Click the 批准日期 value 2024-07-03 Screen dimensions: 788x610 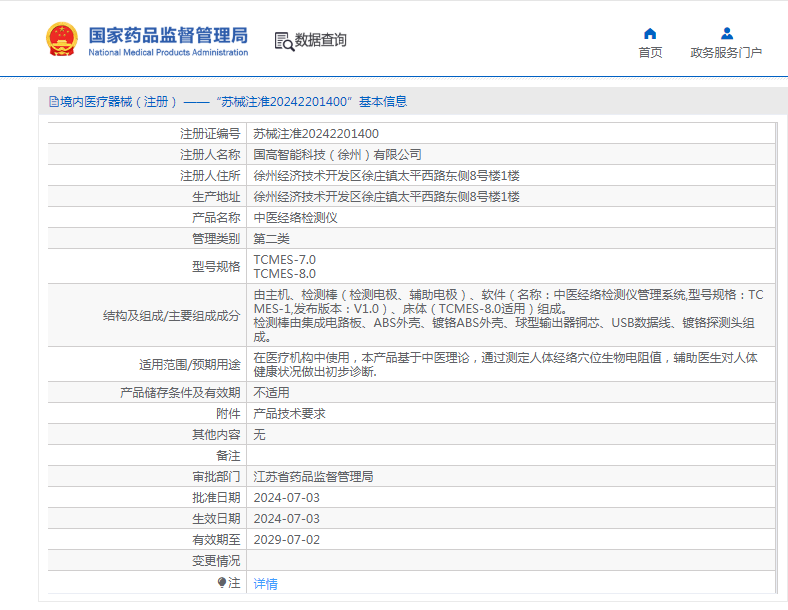tap(286, 497)
